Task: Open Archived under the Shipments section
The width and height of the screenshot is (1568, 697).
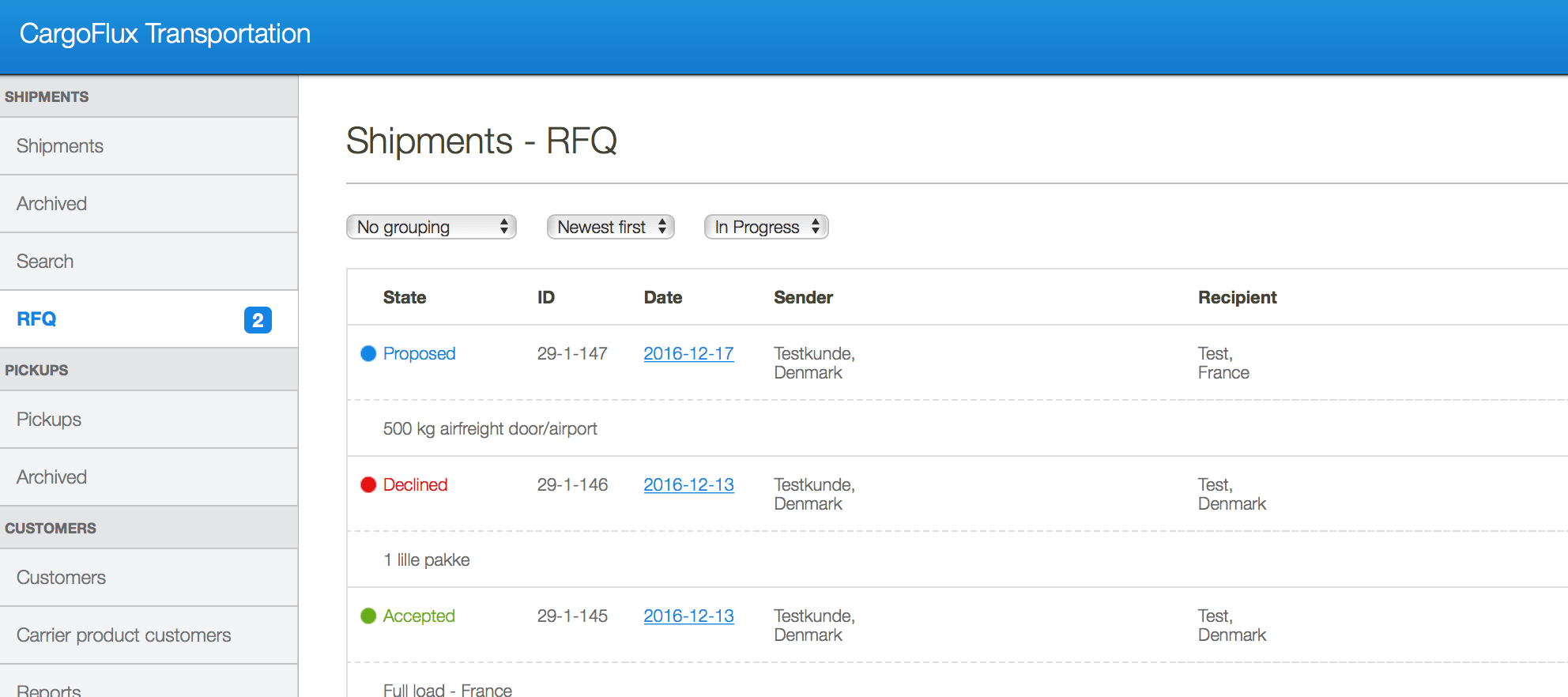Action: 52,204
